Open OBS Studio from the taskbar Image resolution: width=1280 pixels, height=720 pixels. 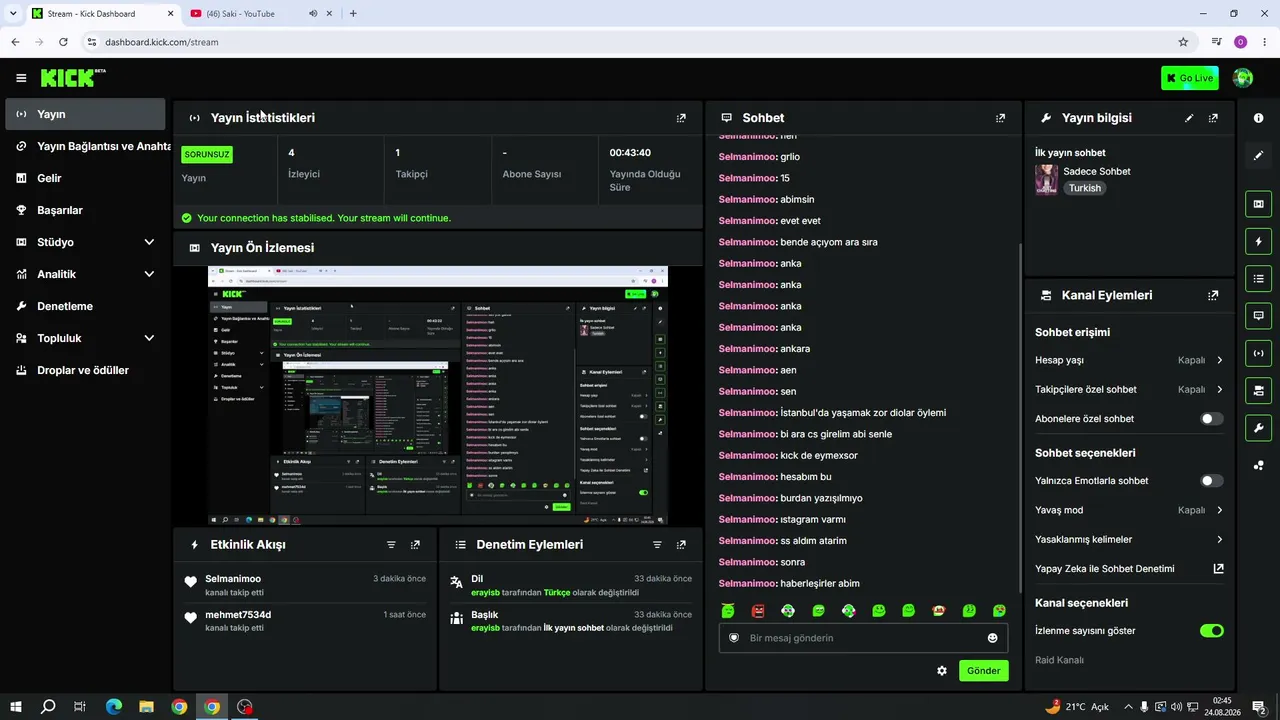tap(245, 707)
